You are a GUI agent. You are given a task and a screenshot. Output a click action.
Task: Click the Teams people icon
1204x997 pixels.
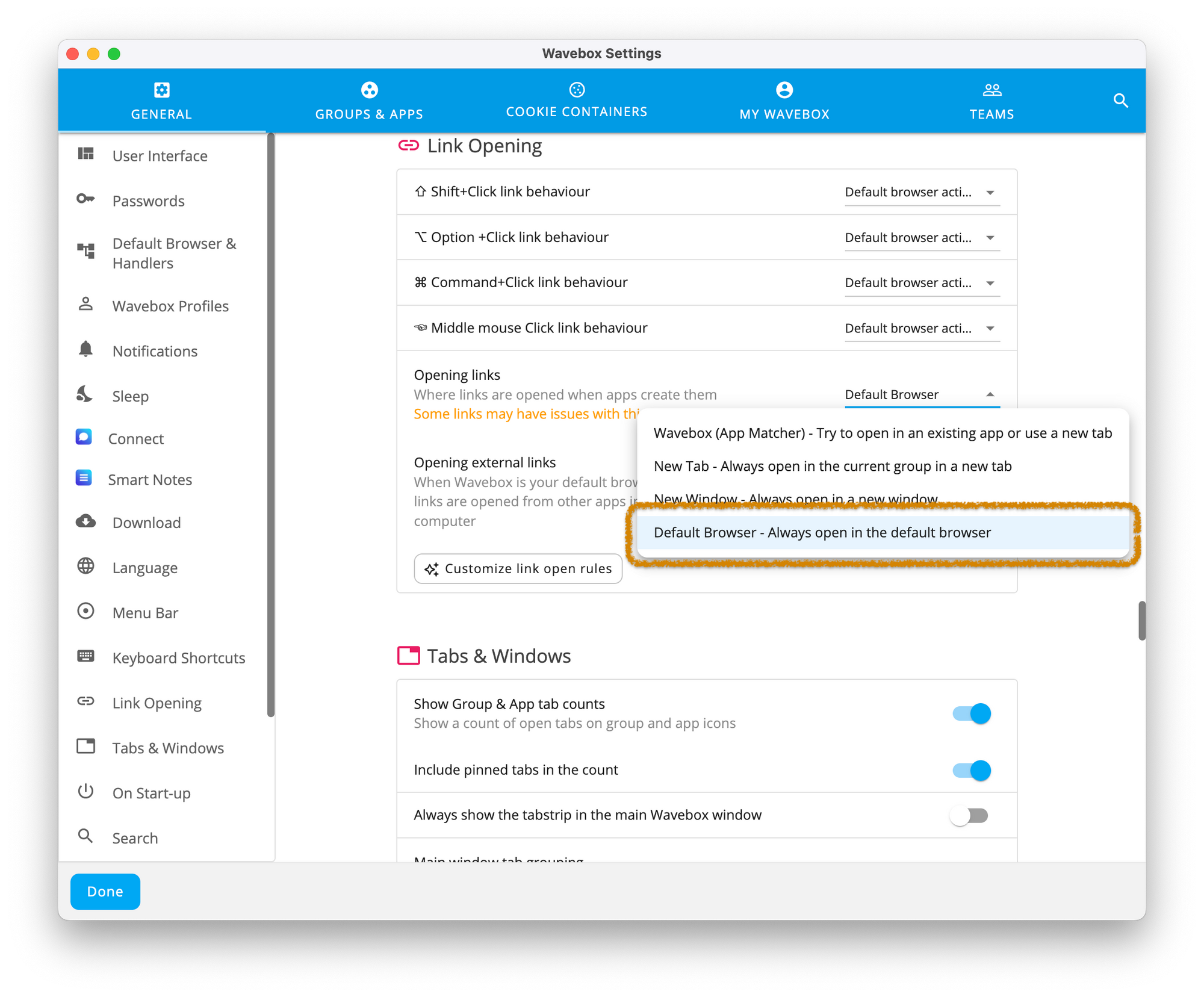click(x=991, y=90)
